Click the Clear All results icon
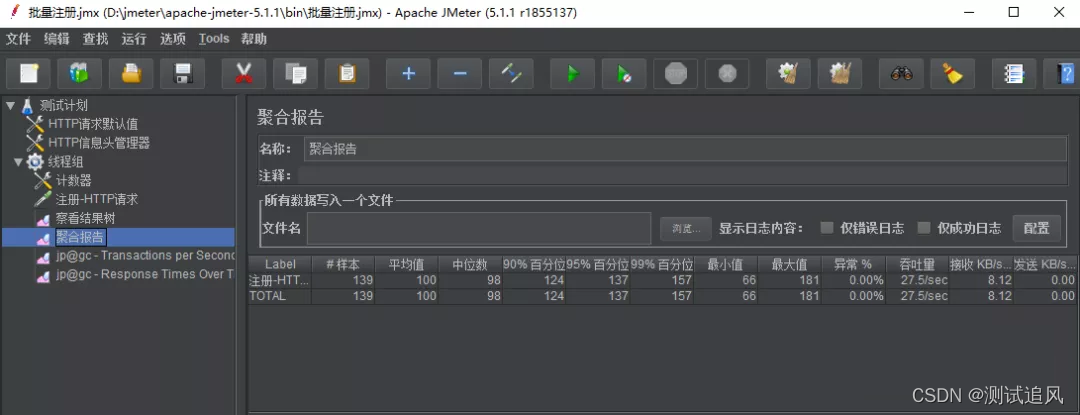 pos(840,74)
